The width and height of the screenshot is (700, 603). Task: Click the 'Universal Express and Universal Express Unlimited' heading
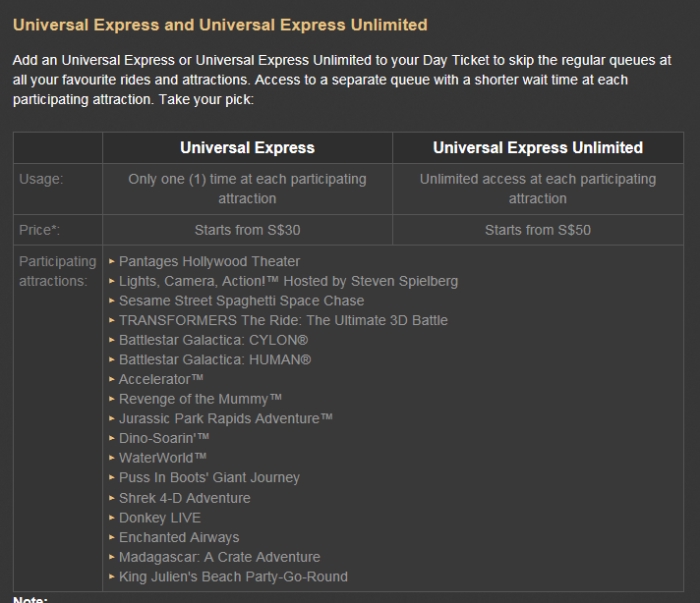coord(220,25)
